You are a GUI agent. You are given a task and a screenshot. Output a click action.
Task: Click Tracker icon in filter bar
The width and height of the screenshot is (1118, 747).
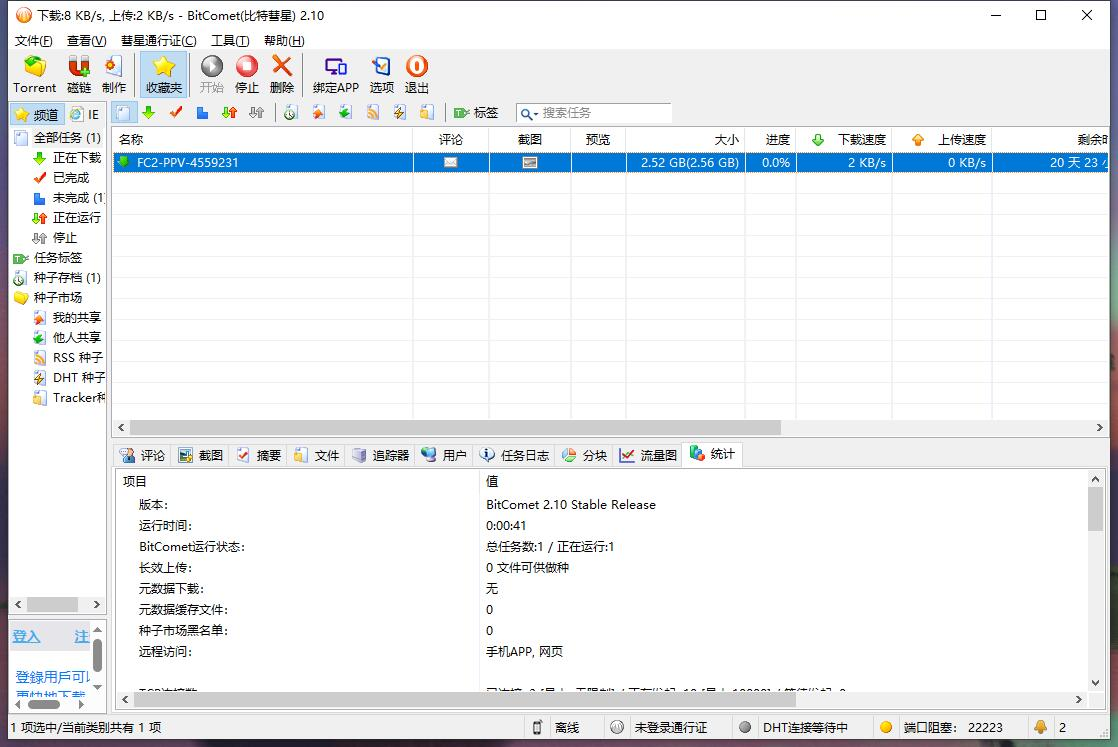pos(426,113)
